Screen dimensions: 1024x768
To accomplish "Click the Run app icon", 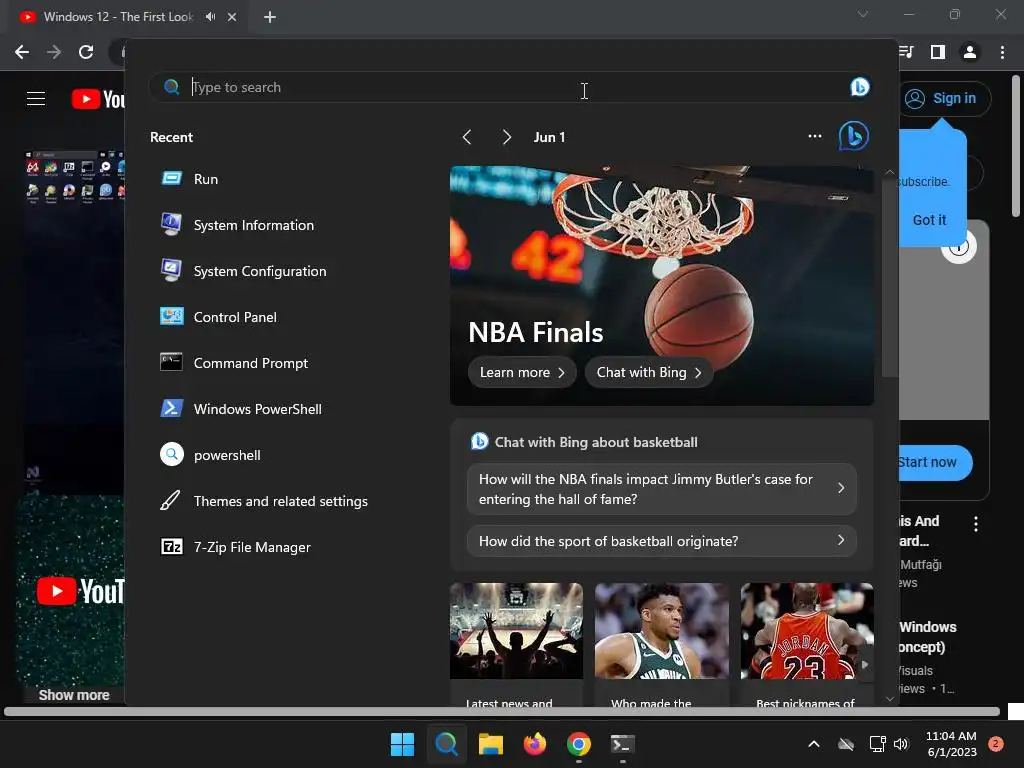I will 172,178.
